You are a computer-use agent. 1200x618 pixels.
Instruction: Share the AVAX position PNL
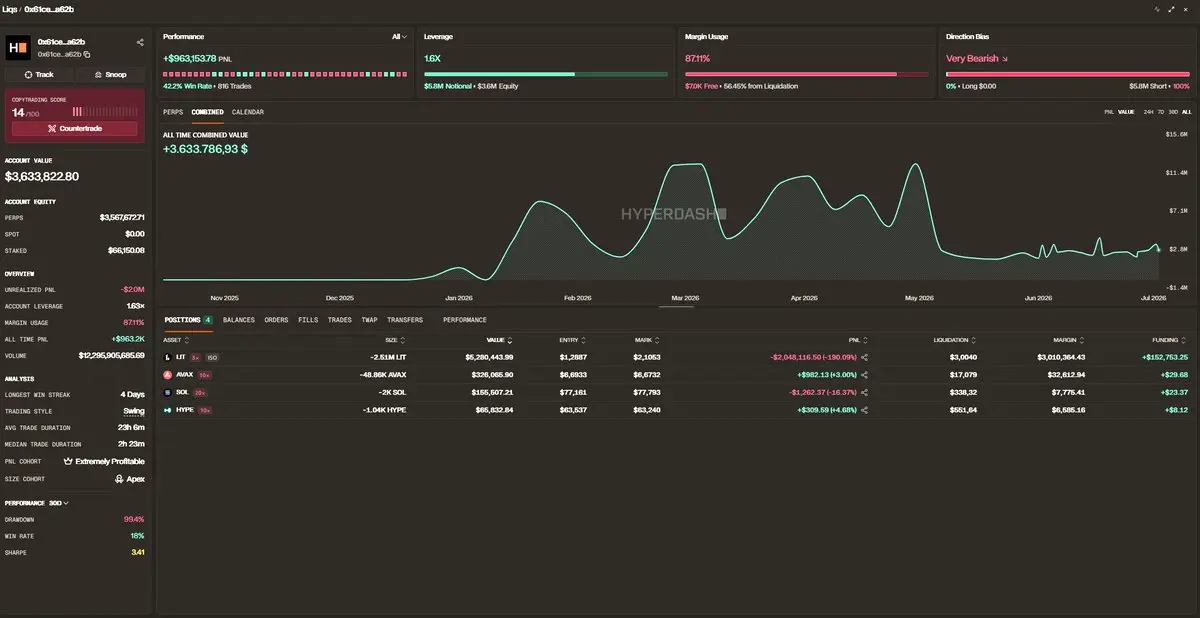(864, 374)
